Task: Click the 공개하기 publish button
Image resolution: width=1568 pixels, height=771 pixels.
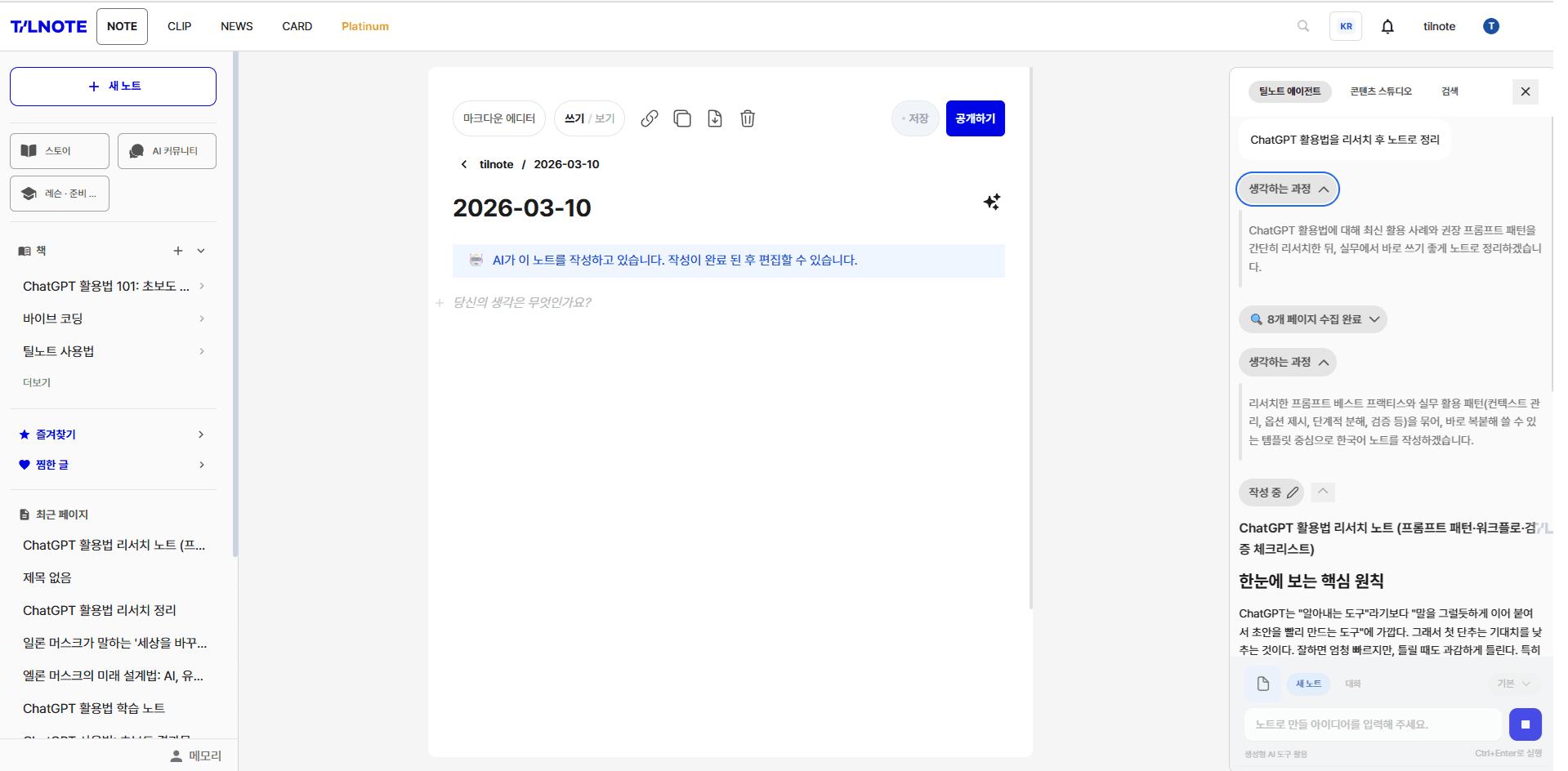Action: [x=975, y=118]
